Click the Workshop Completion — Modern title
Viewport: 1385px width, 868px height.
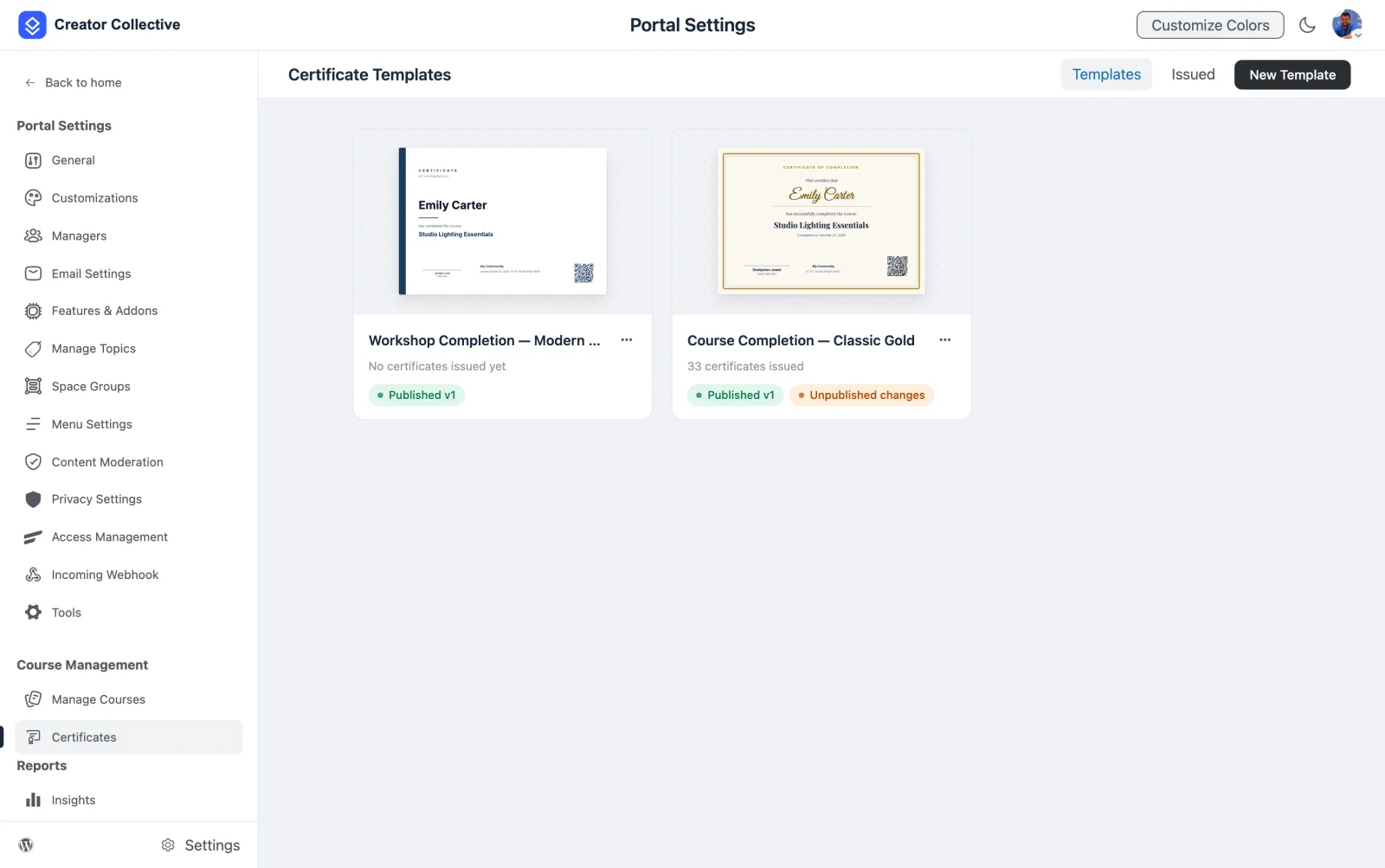click(485, 341)
